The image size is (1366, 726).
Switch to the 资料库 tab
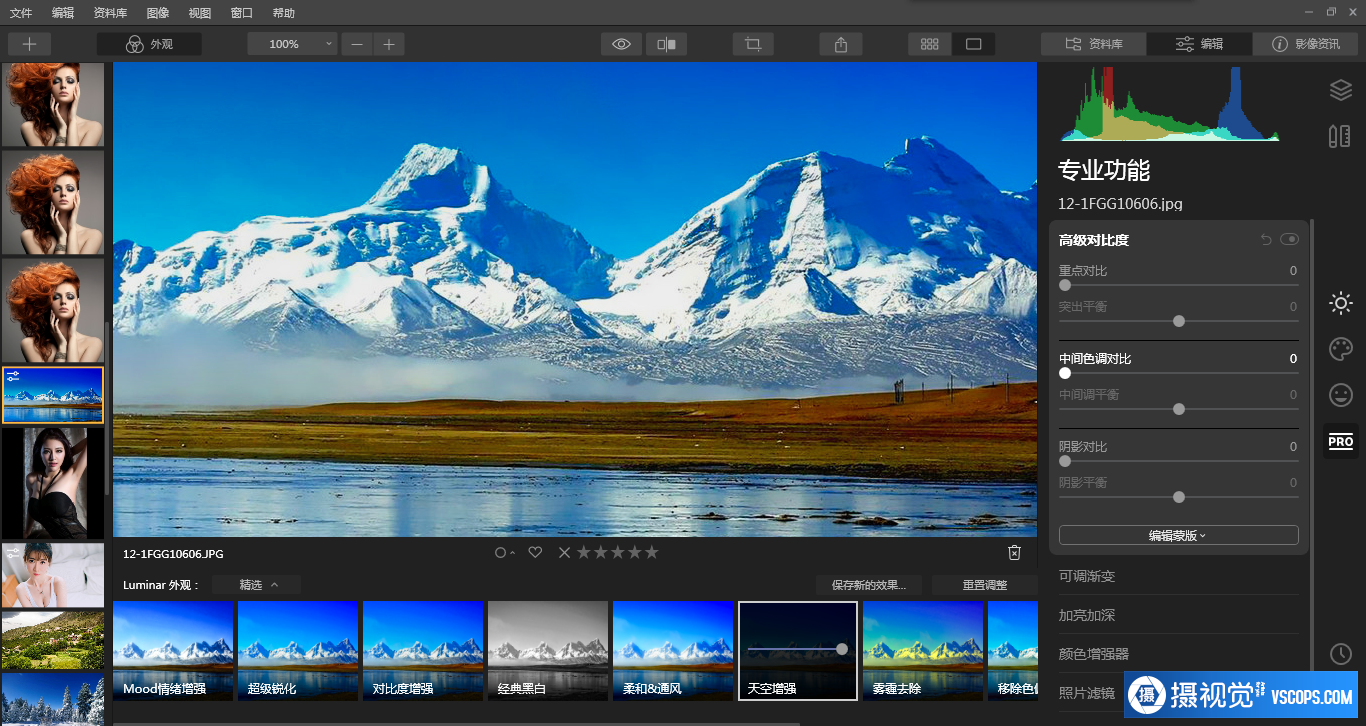[1093, 44]
